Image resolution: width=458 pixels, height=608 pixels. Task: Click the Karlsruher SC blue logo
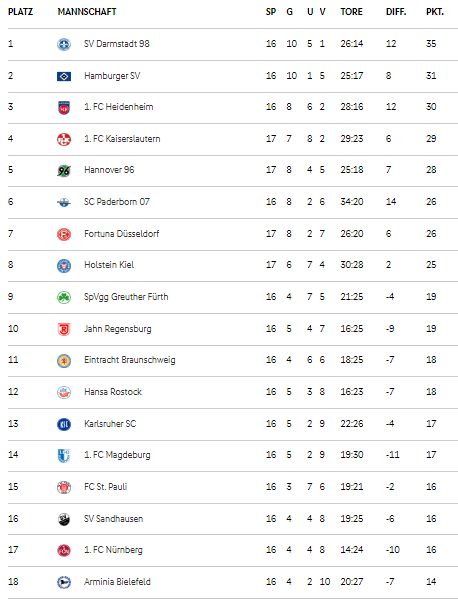[x=64, y=424]
